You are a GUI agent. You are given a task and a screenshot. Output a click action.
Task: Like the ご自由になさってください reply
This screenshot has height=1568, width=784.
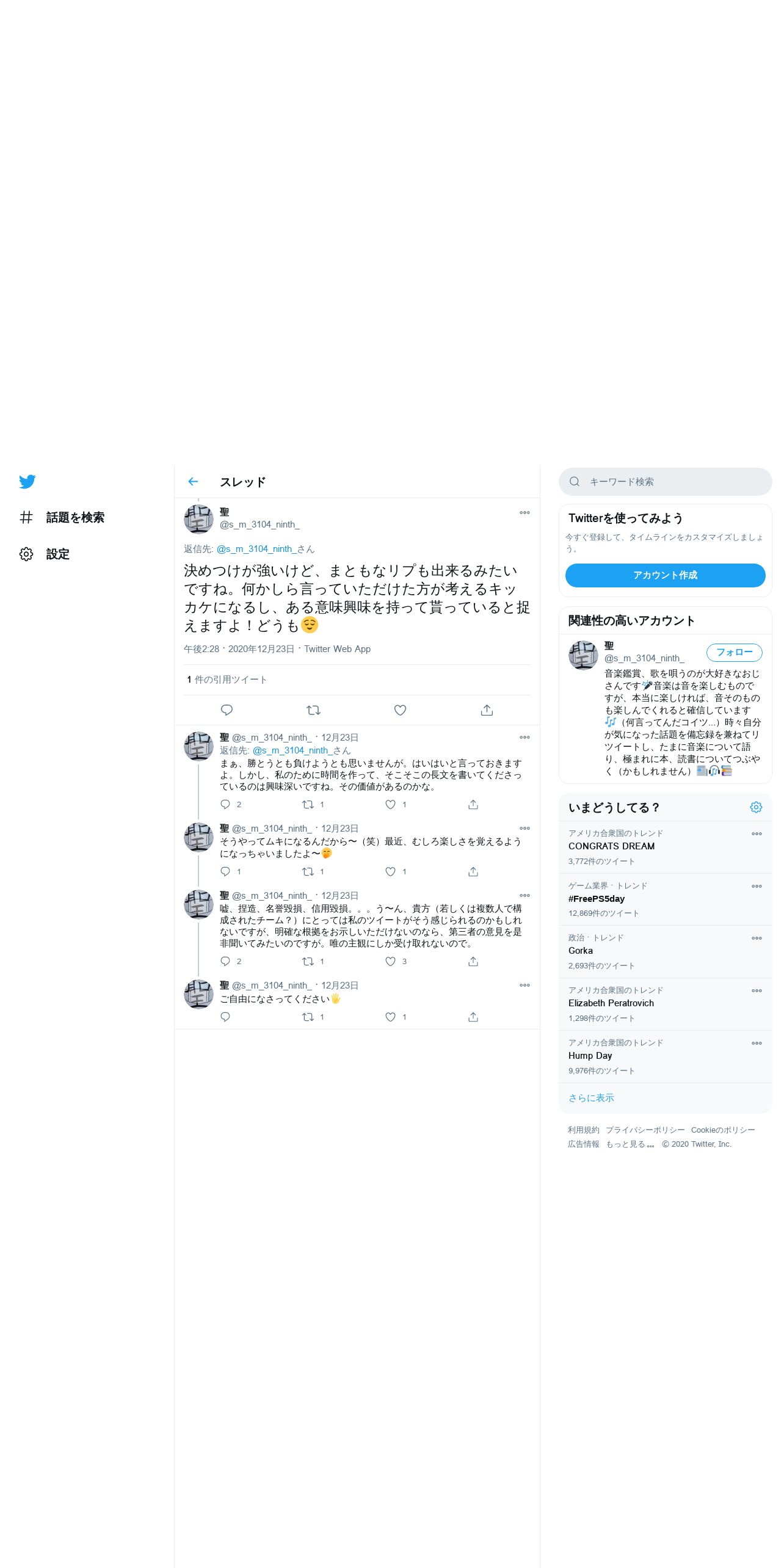(x=390, y=1017)
